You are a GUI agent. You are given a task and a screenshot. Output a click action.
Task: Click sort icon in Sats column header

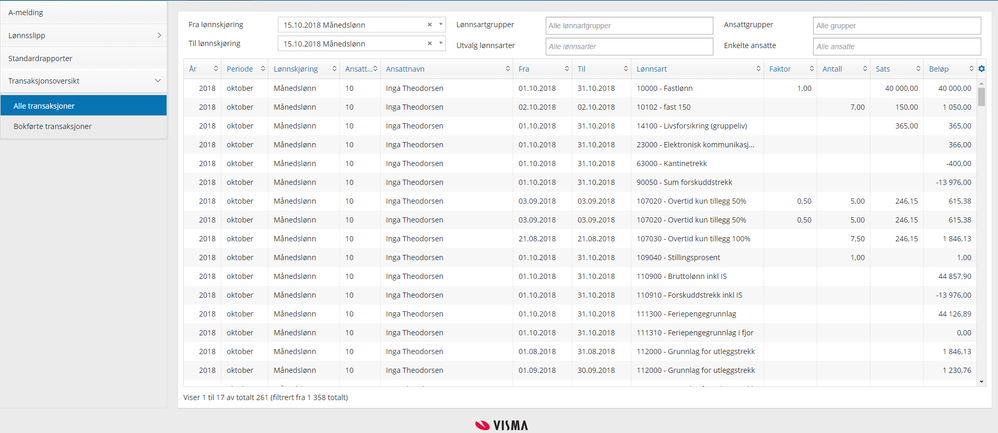click(x=918, y=68)
